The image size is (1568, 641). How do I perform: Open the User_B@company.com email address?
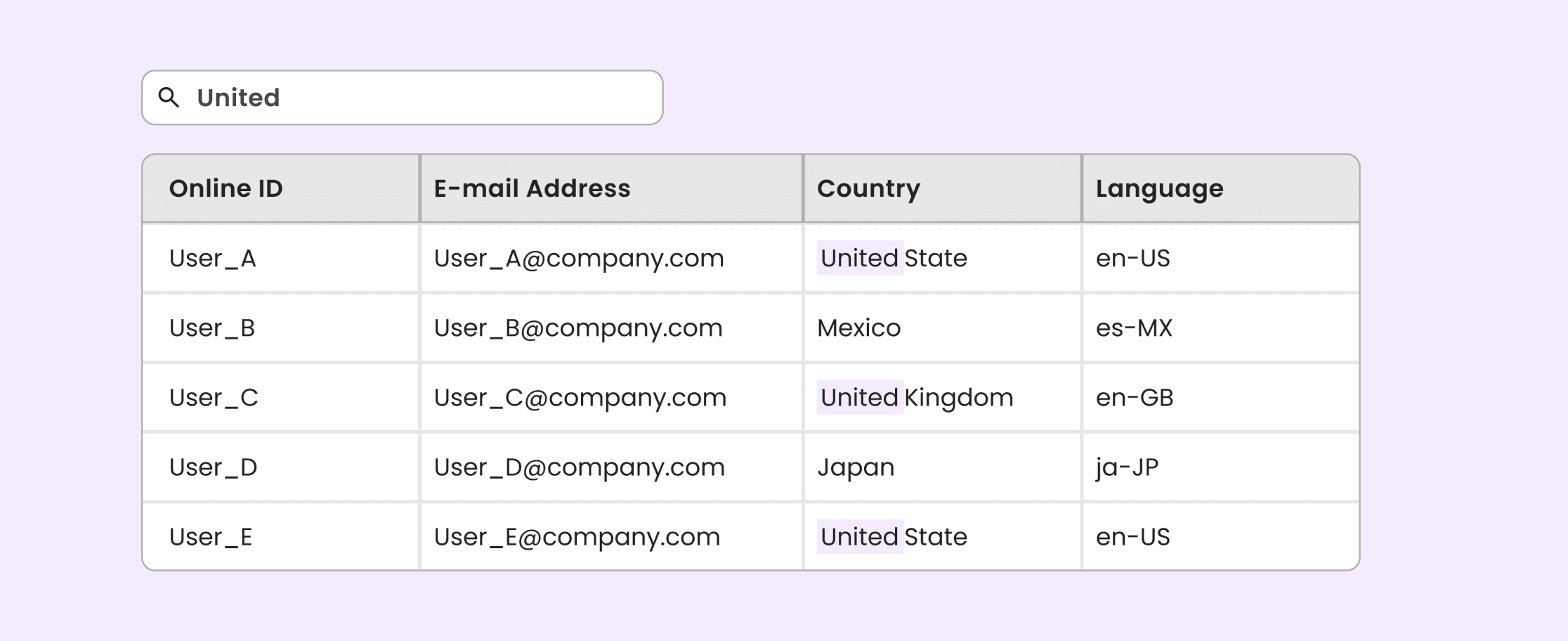point(578,328)
